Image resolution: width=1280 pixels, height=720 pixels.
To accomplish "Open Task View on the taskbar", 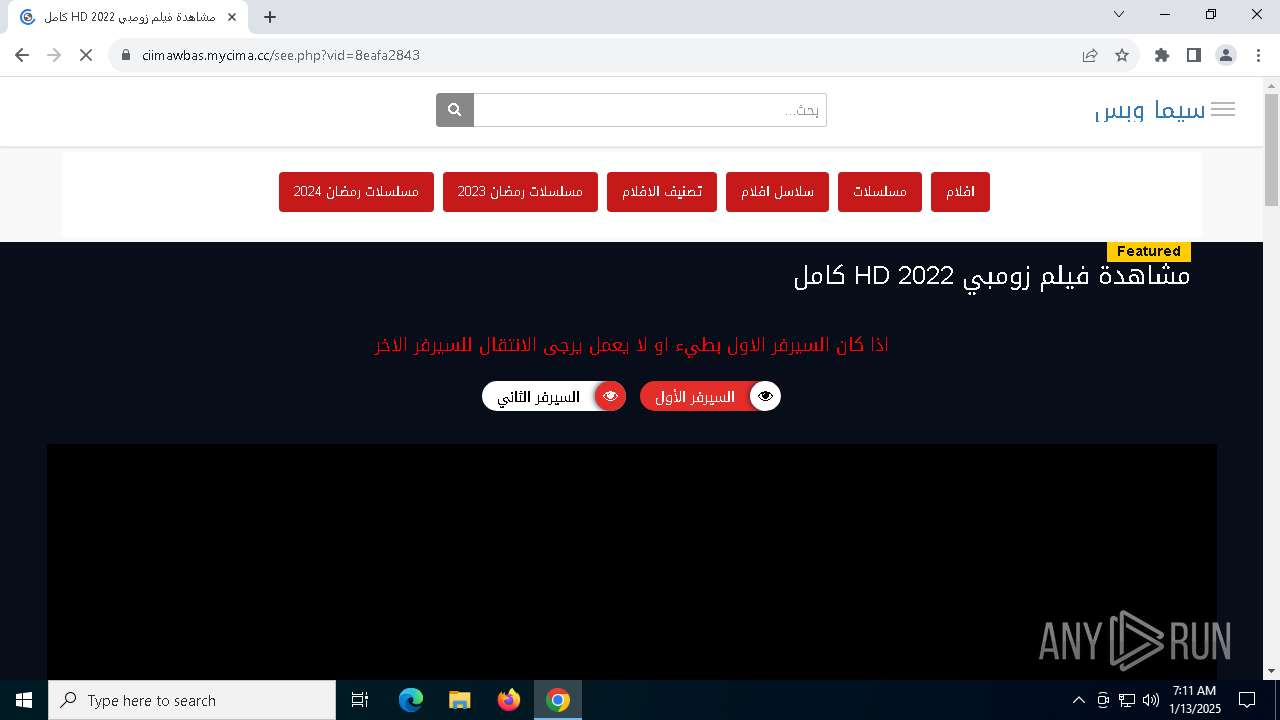I will pos(360,700).
